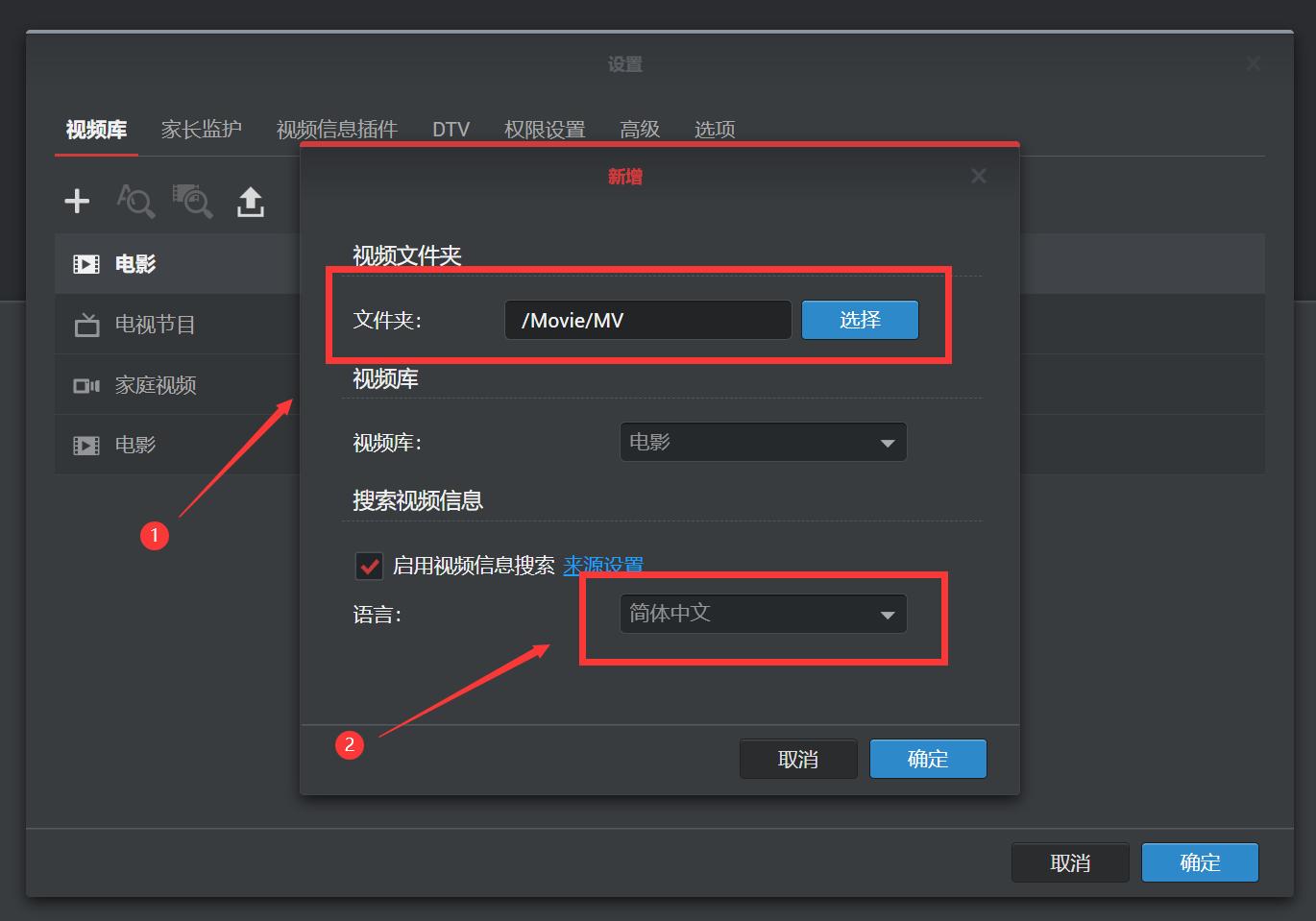Click the add new library plus icon
This screenshot has height=921, width=1316.
pos(77,201)
